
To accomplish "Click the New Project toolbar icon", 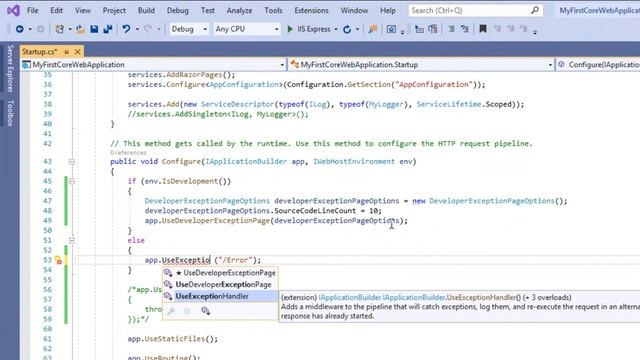I will point(60,29).
